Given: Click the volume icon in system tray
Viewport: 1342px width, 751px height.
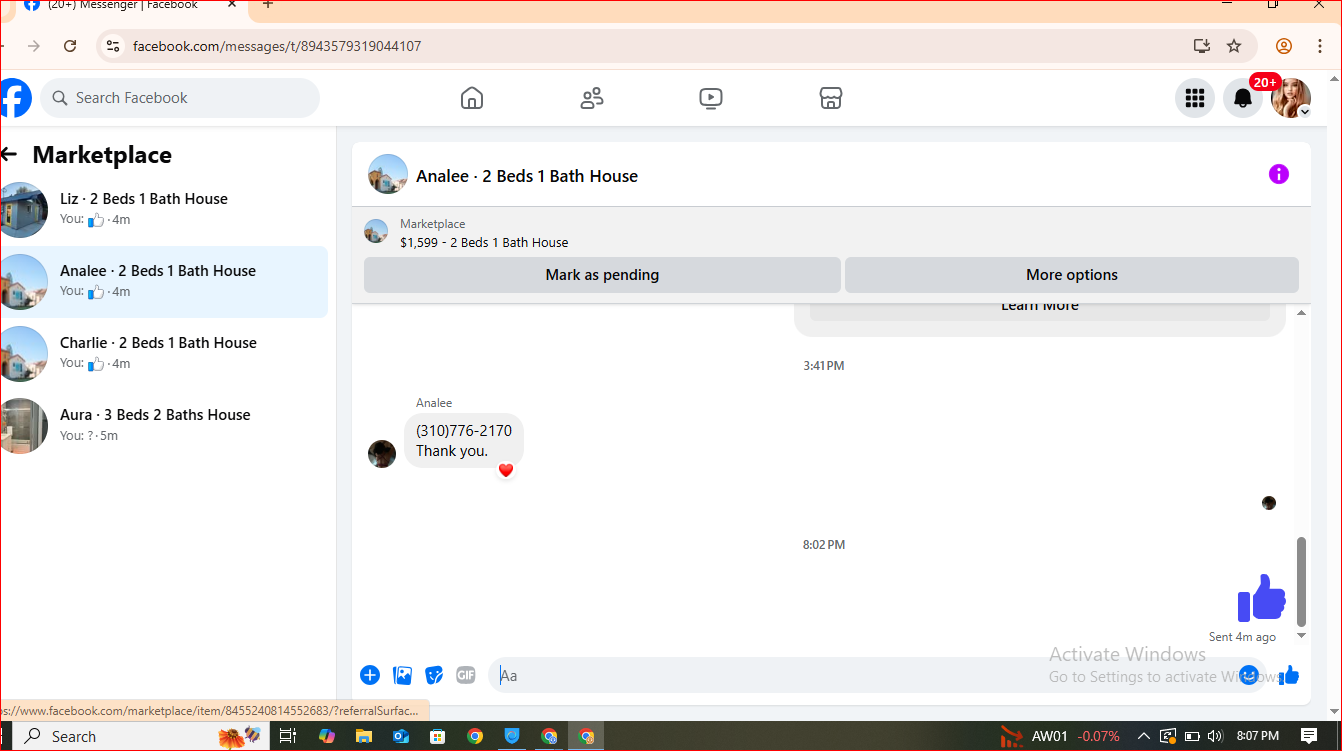Looking at the screenshot, I should 1215,736.
